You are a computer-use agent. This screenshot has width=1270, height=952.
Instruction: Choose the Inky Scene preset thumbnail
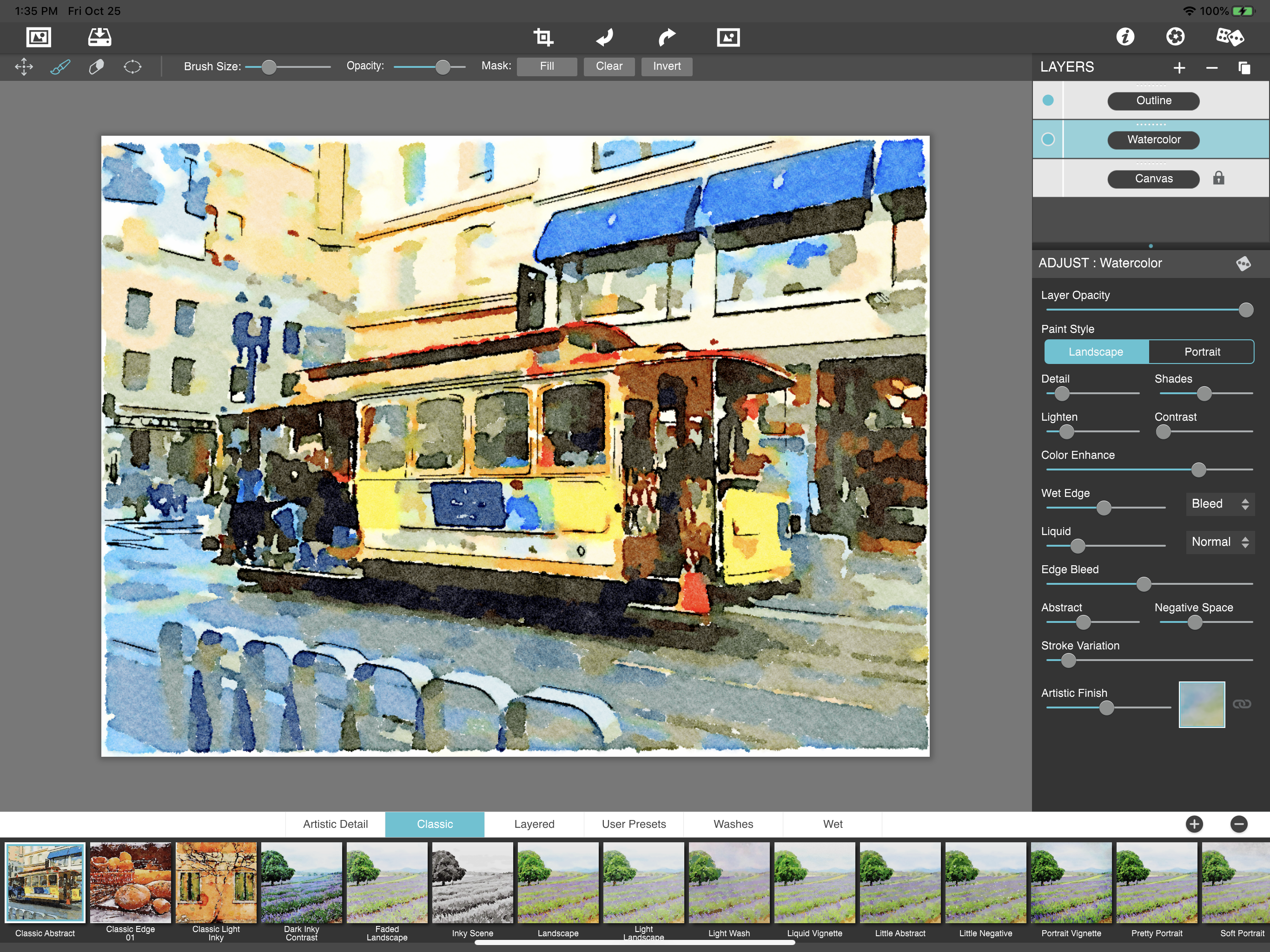[472, 883]
